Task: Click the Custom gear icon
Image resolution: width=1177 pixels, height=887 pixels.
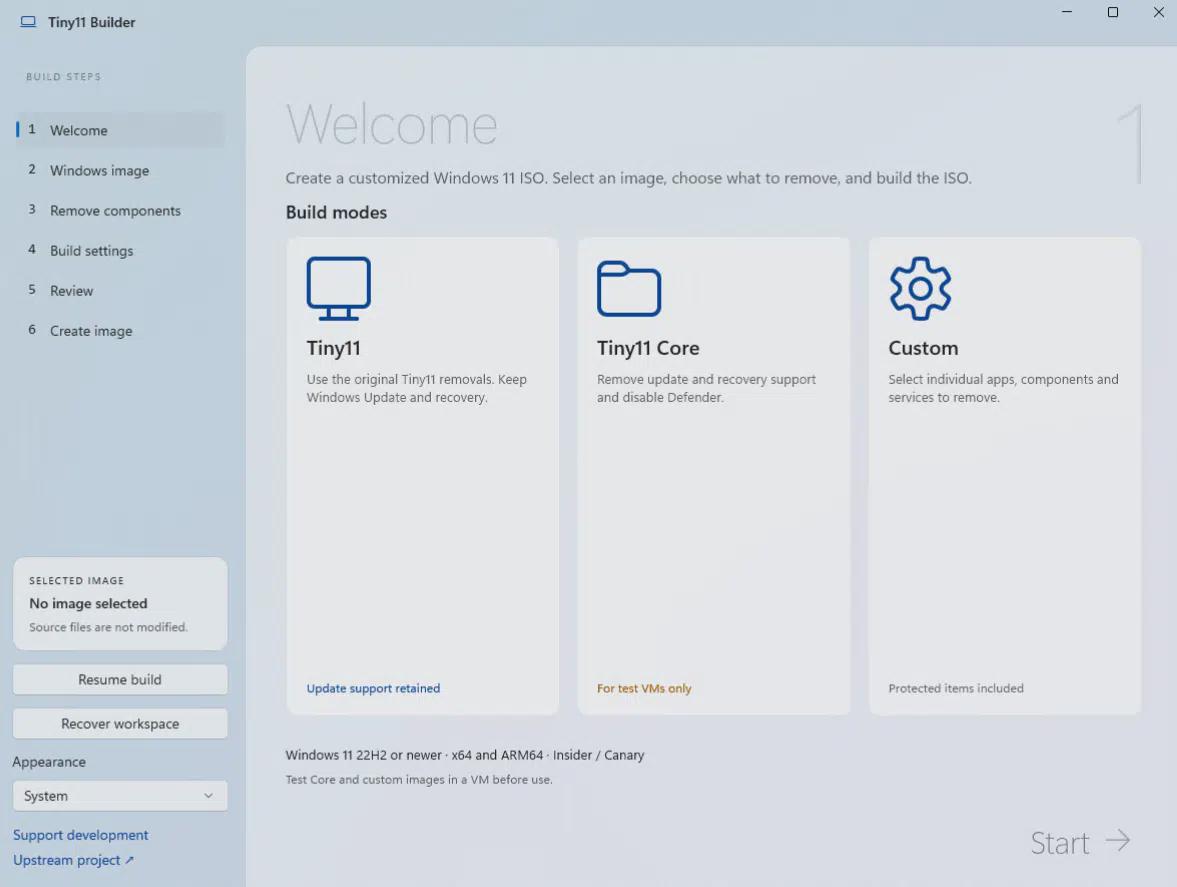Action: tap(920, 288)
